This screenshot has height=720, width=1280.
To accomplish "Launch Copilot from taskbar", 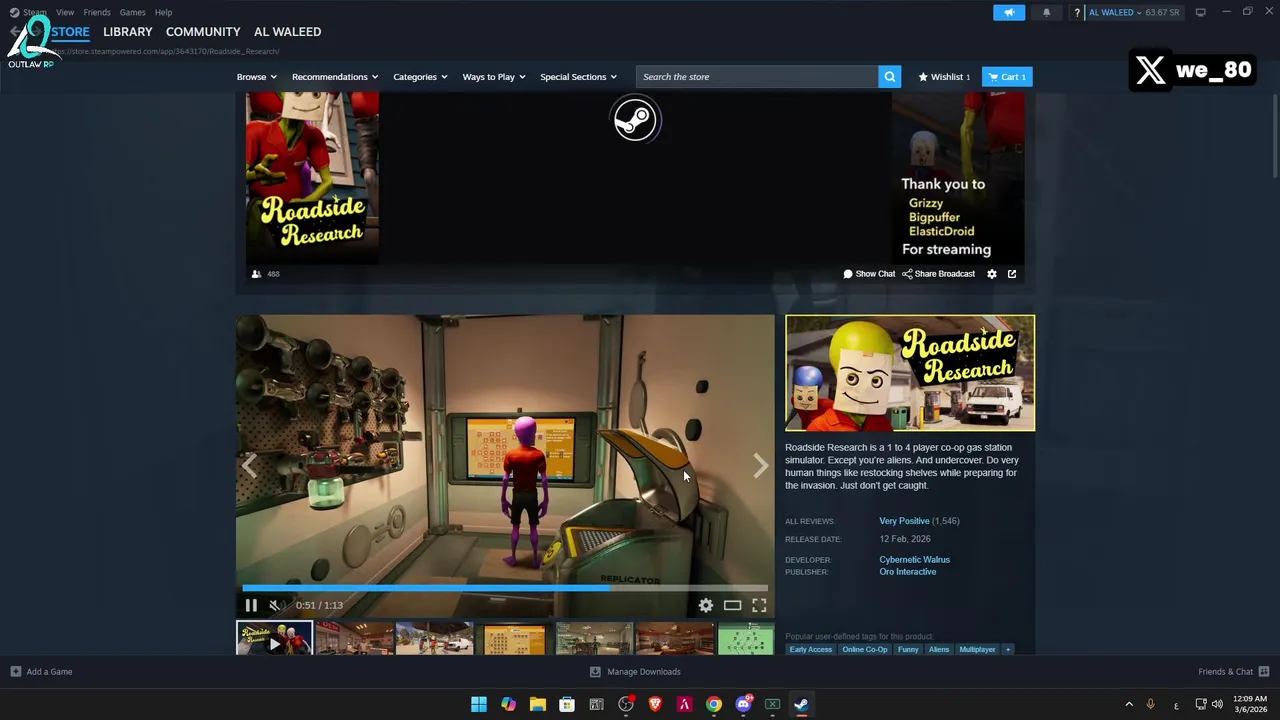I will 508,704.
